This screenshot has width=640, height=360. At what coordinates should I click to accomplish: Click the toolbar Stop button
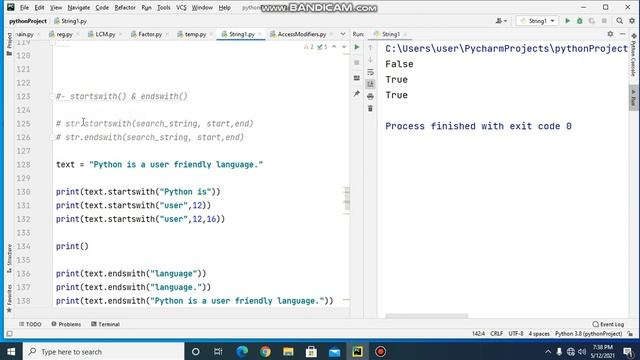604,21
